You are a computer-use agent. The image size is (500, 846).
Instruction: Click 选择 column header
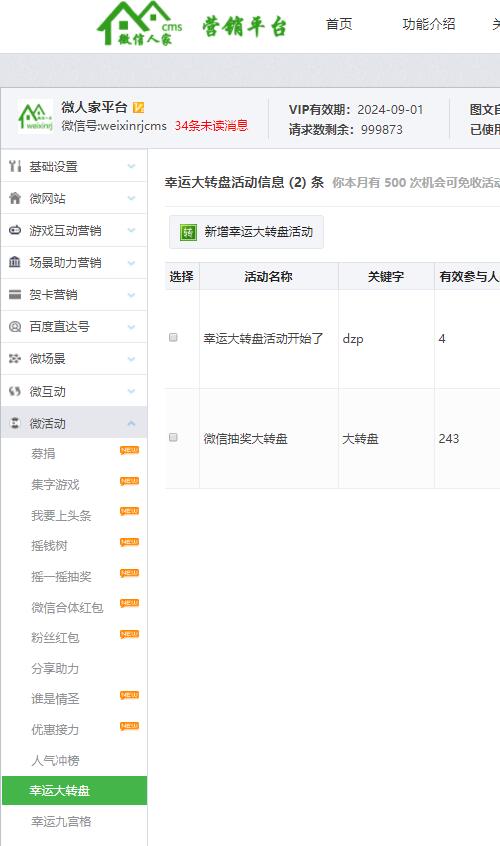181,277
